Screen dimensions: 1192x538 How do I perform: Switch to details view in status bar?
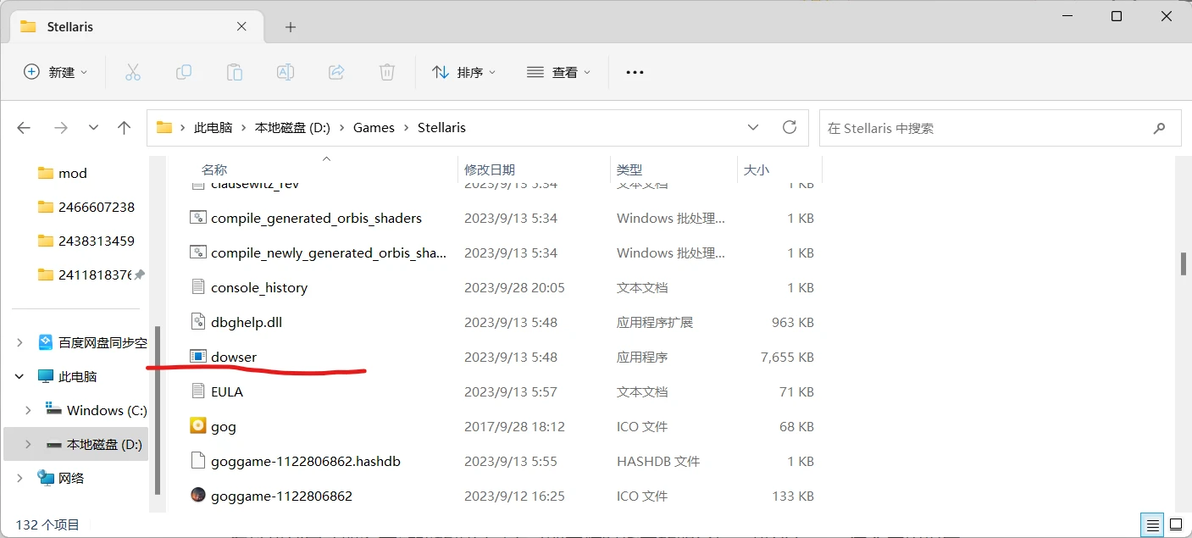[x=1152, y=525]
